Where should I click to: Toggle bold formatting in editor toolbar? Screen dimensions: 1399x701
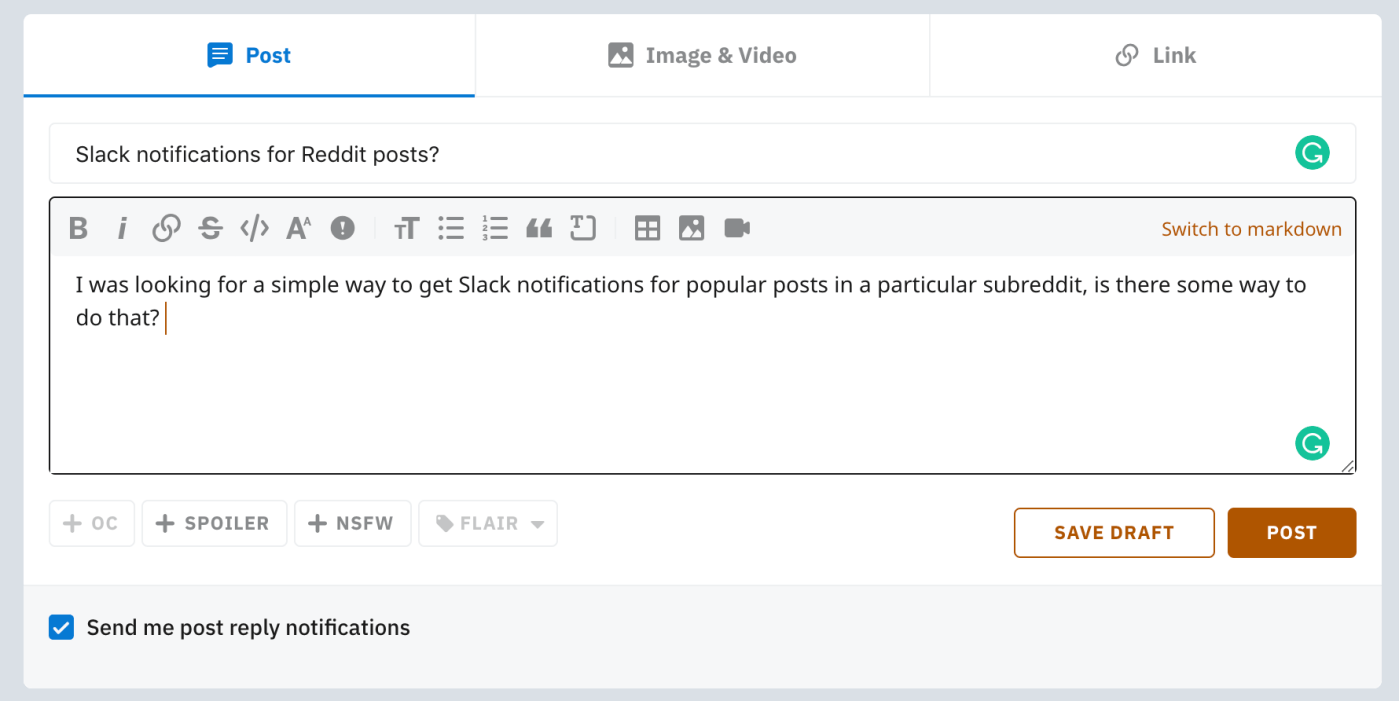tap(78, 229)
